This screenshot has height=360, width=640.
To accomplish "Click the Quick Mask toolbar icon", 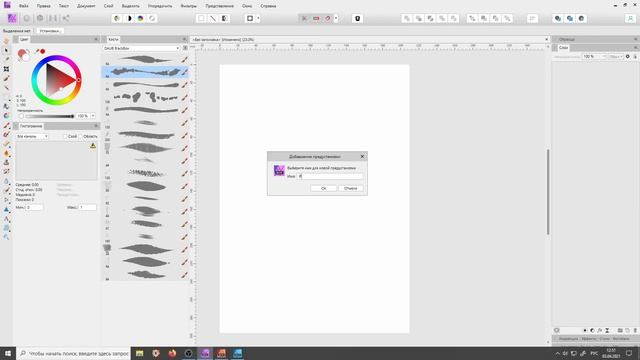I will [x=250, y=18].
